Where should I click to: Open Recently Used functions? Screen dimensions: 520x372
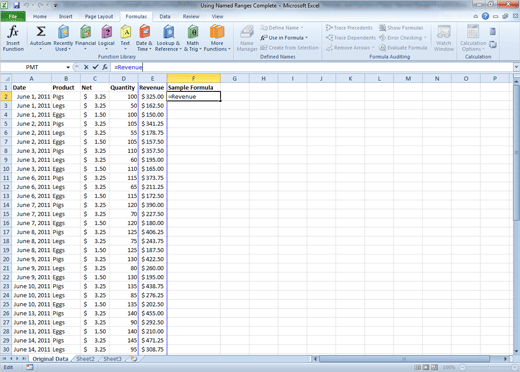[63, 38]
